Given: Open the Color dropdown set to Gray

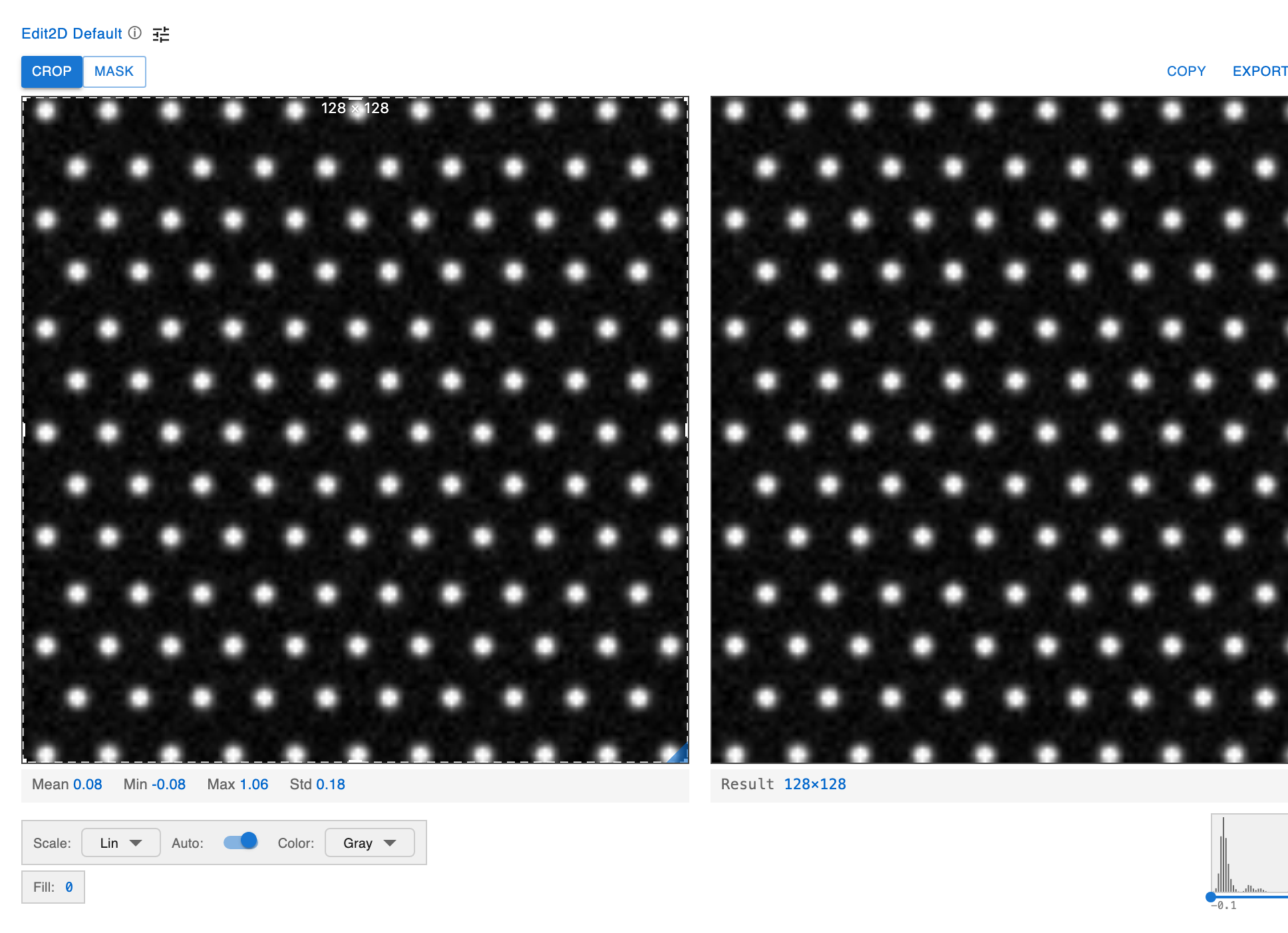Looking at the screenshot, I should 369,842.
